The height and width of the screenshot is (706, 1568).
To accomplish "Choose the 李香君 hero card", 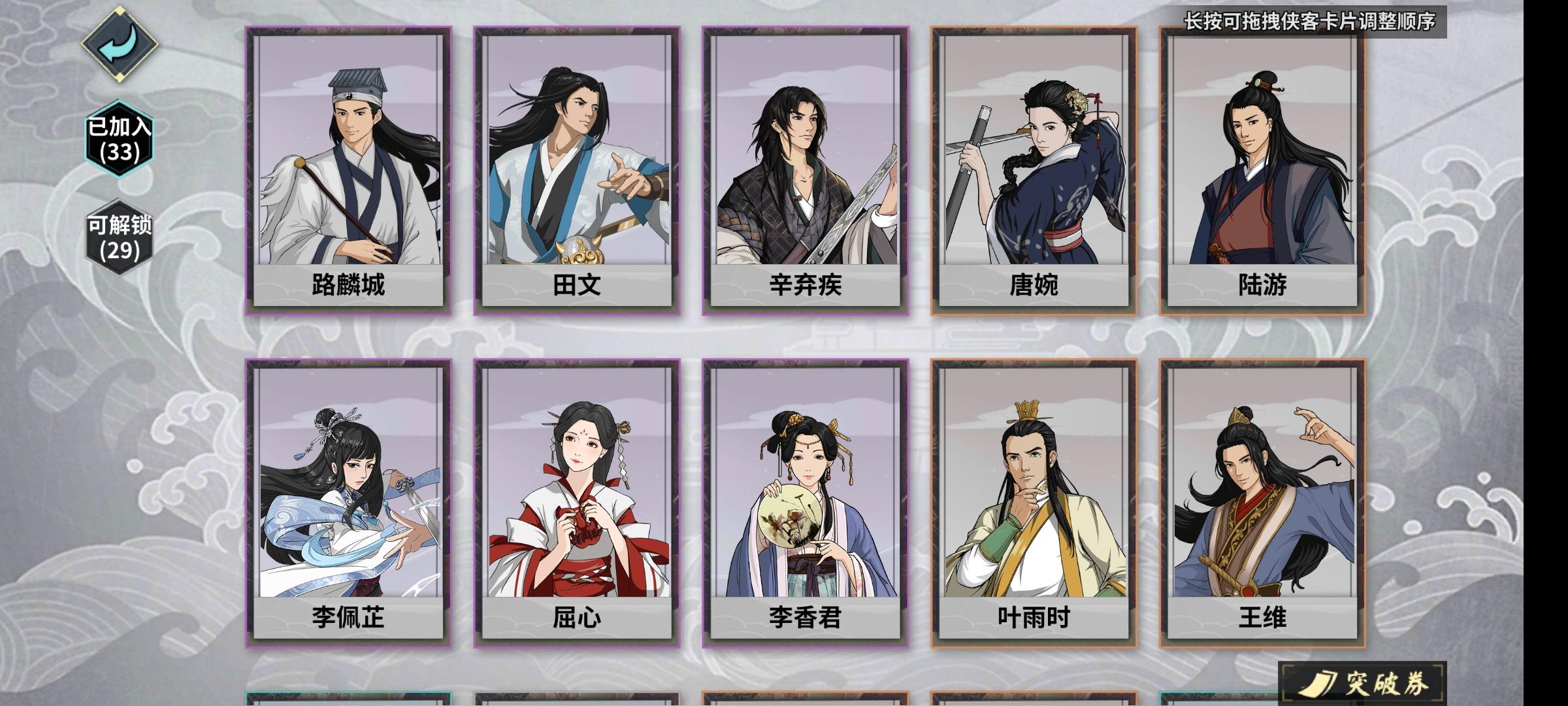I will pyautogui.click(x=806, y=503).
